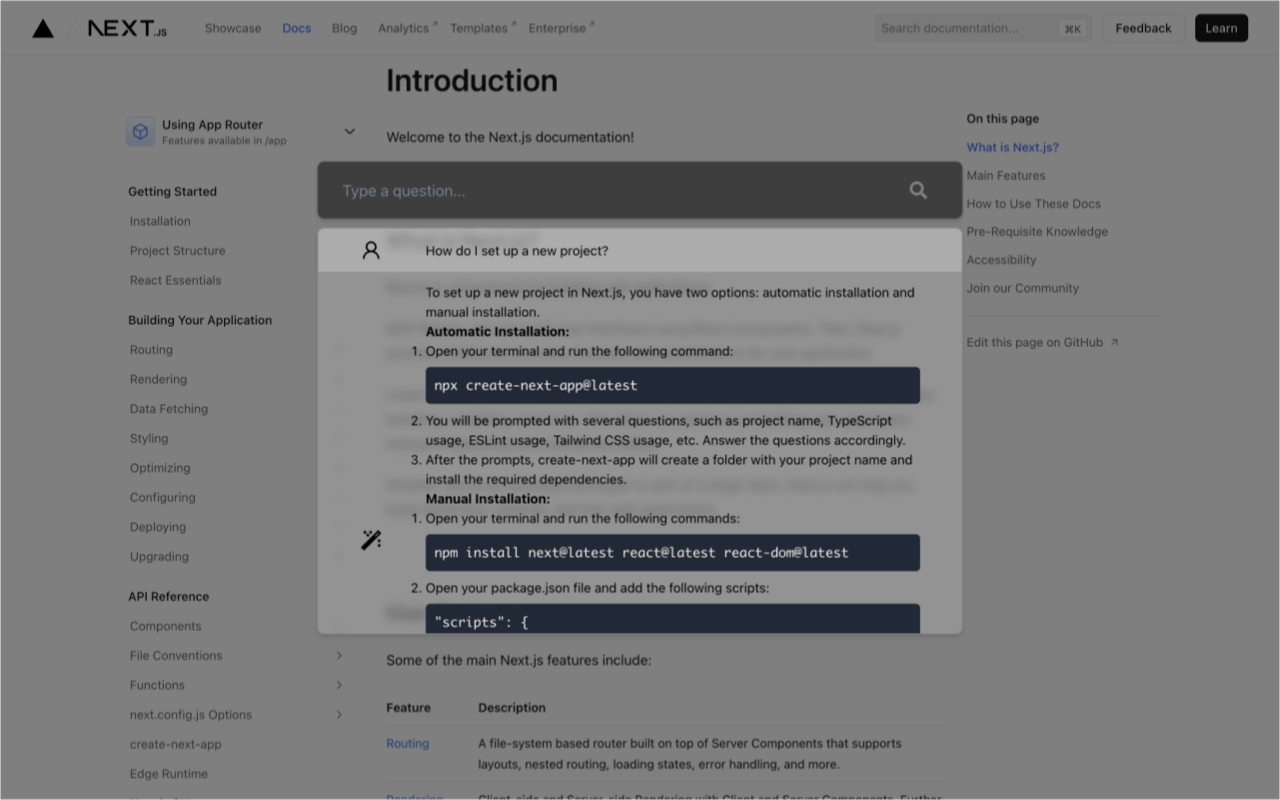Expand the Using App Router dropdown
This screenshot has width=1280, height=800.
349,131
